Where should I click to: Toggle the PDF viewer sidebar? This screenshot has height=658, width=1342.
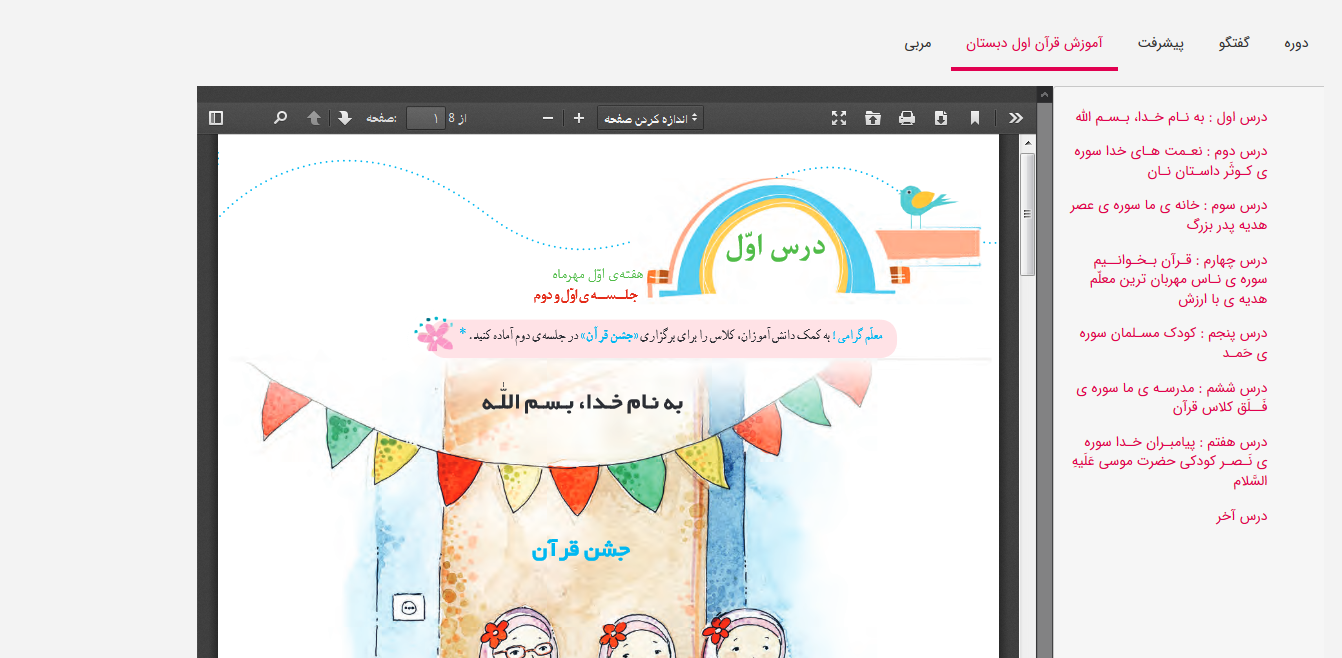pyautogui.click(x=216, y=118)
